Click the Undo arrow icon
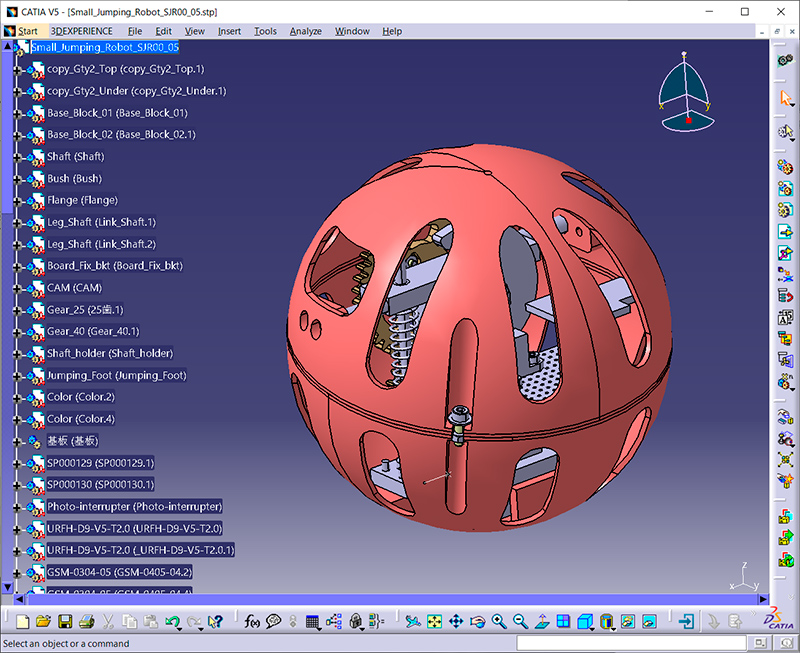This screenshot has height=653, width=800. coord(172,621)
